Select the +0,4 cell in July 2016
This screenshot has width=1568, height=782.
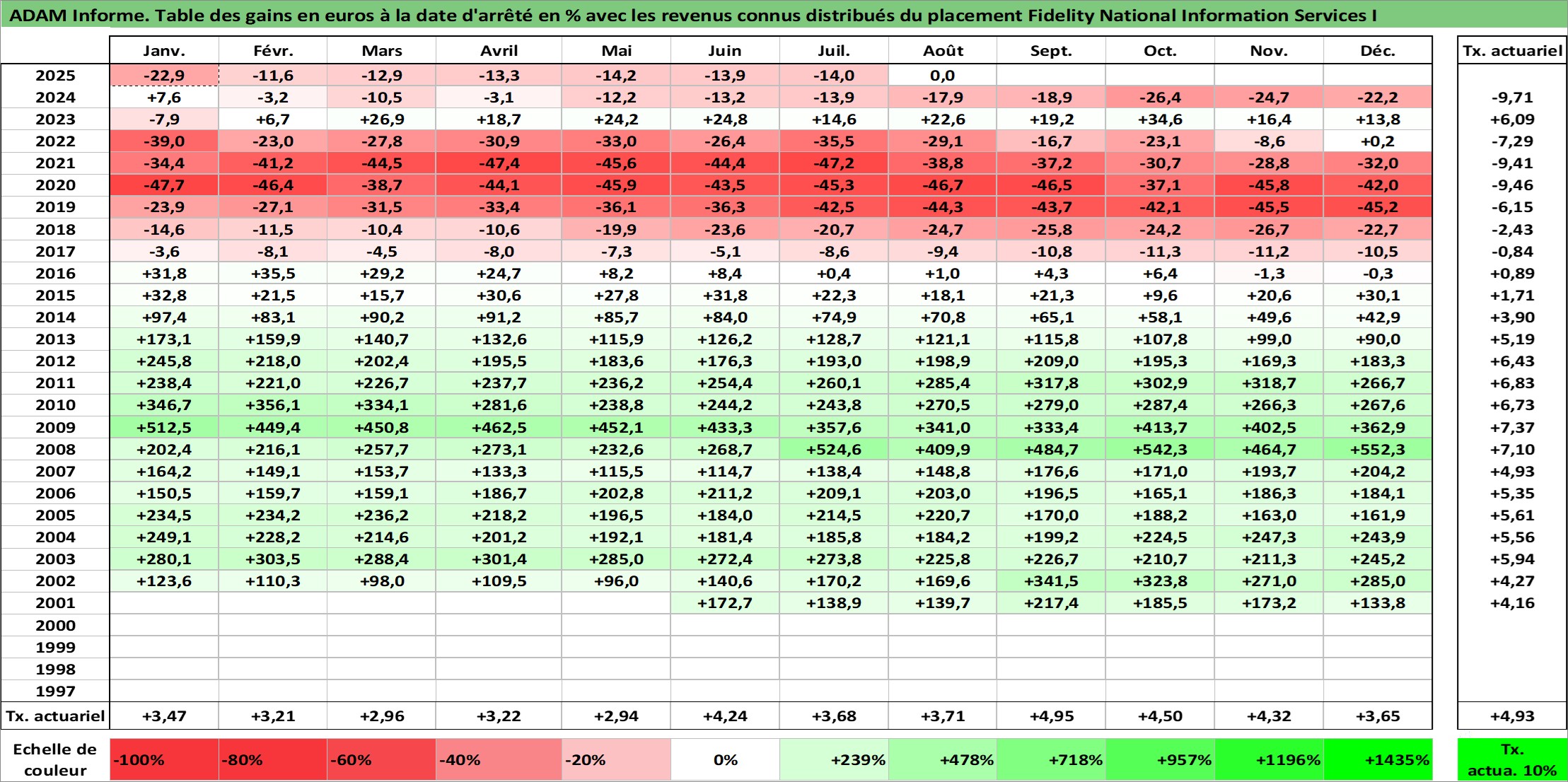pos(834,274)
